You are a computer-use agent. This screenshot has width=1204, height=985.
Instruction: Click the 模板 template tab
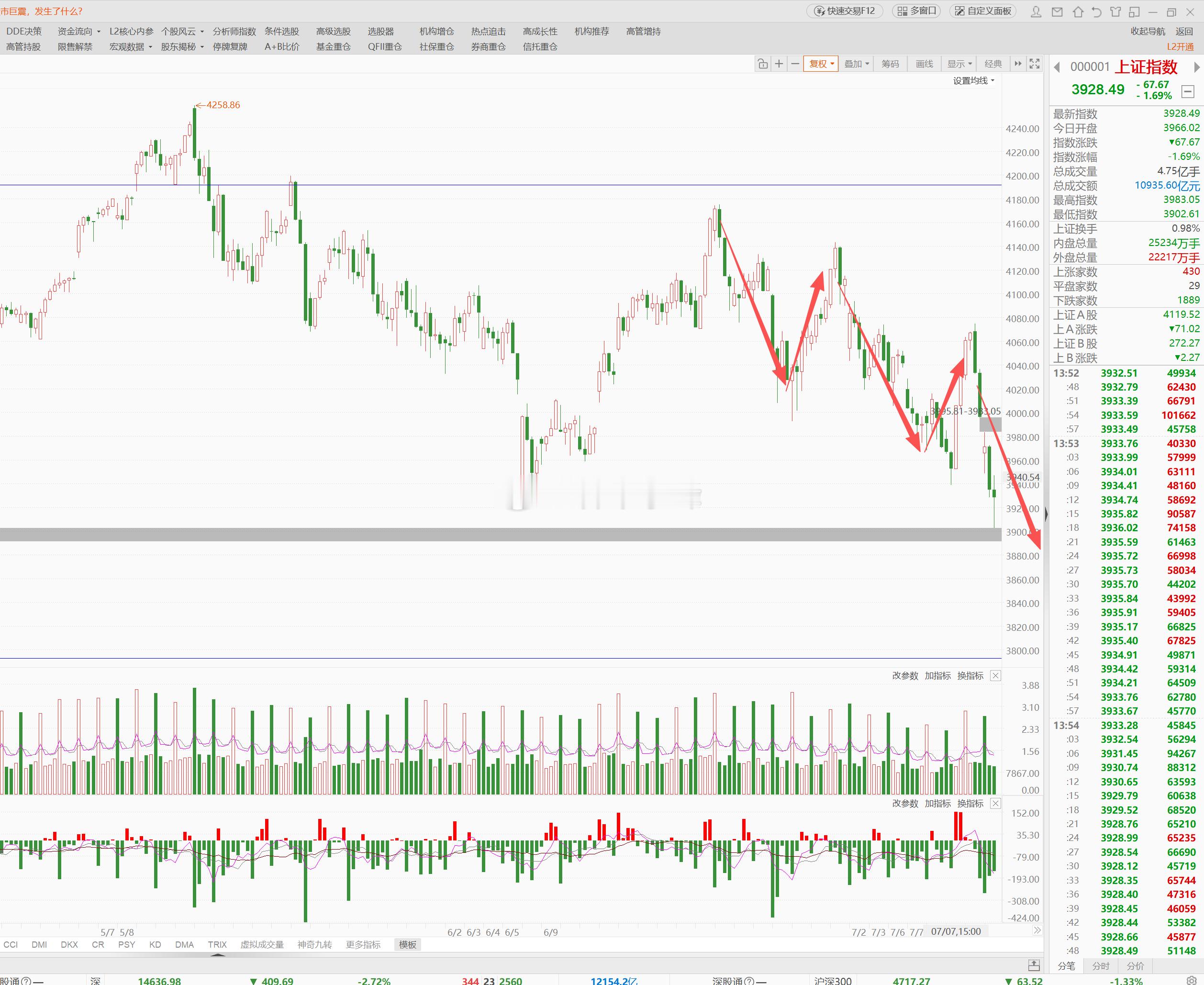[407, 945]
